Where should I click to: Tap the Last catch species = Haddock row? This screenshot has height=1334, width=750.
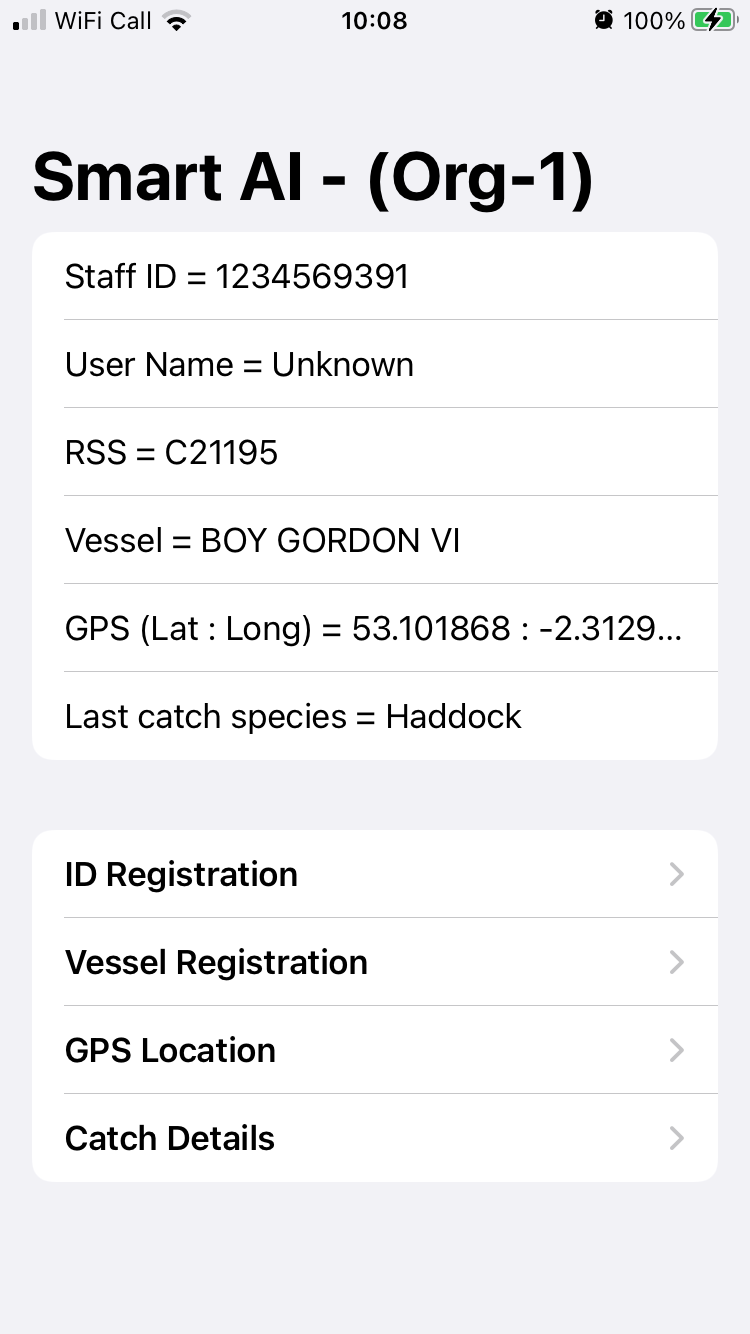(375, 716)
